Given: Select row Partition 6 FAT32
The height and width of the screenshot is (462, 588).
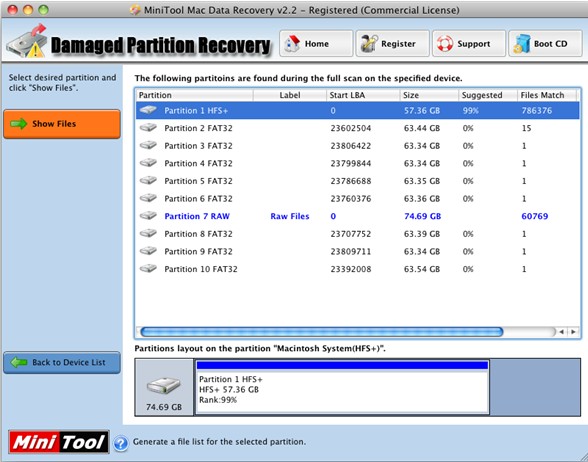Looking at the screenshot, I should 357,199.
